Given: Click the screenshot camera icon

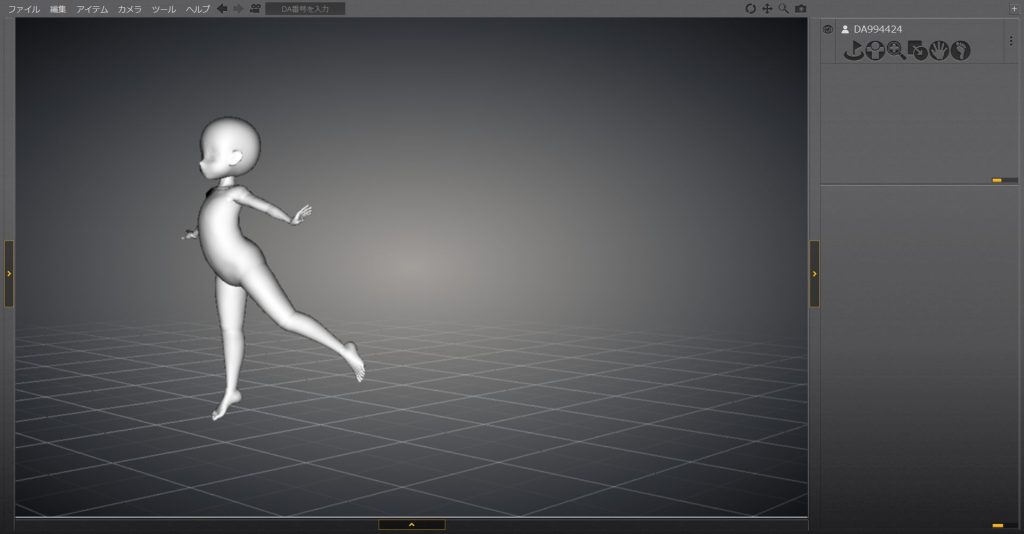Looking at the screenshot, I should click(800, 9).
